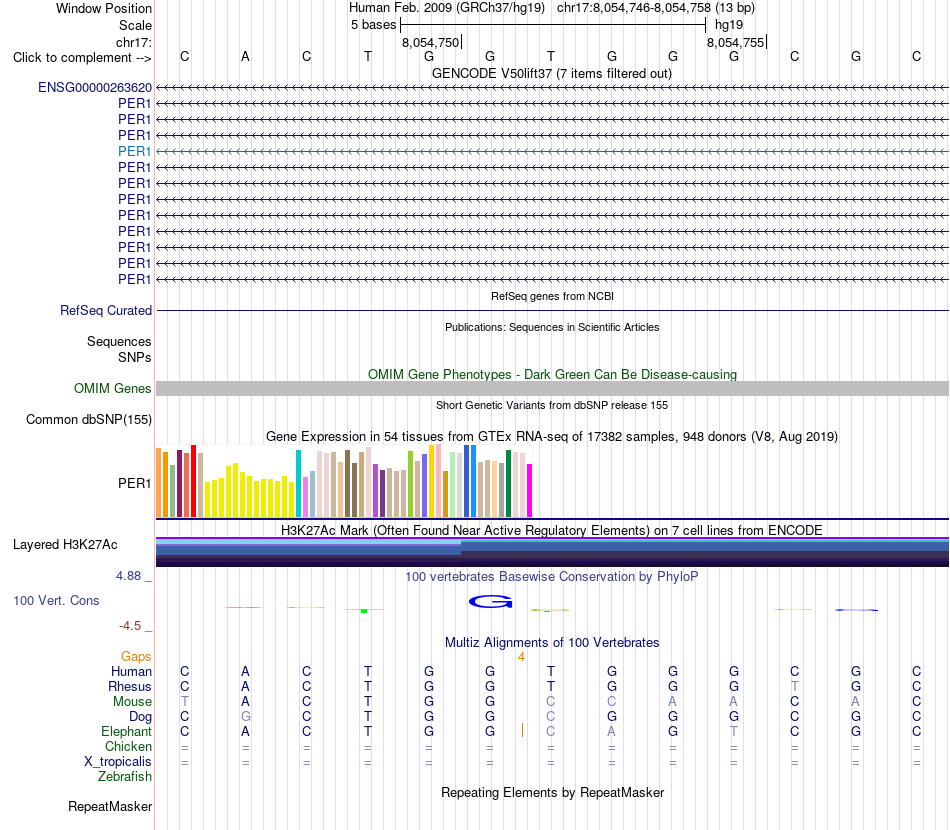Click the 8,054,755 ruler position
Screen dimensions: 950x830
click(736, 42)
